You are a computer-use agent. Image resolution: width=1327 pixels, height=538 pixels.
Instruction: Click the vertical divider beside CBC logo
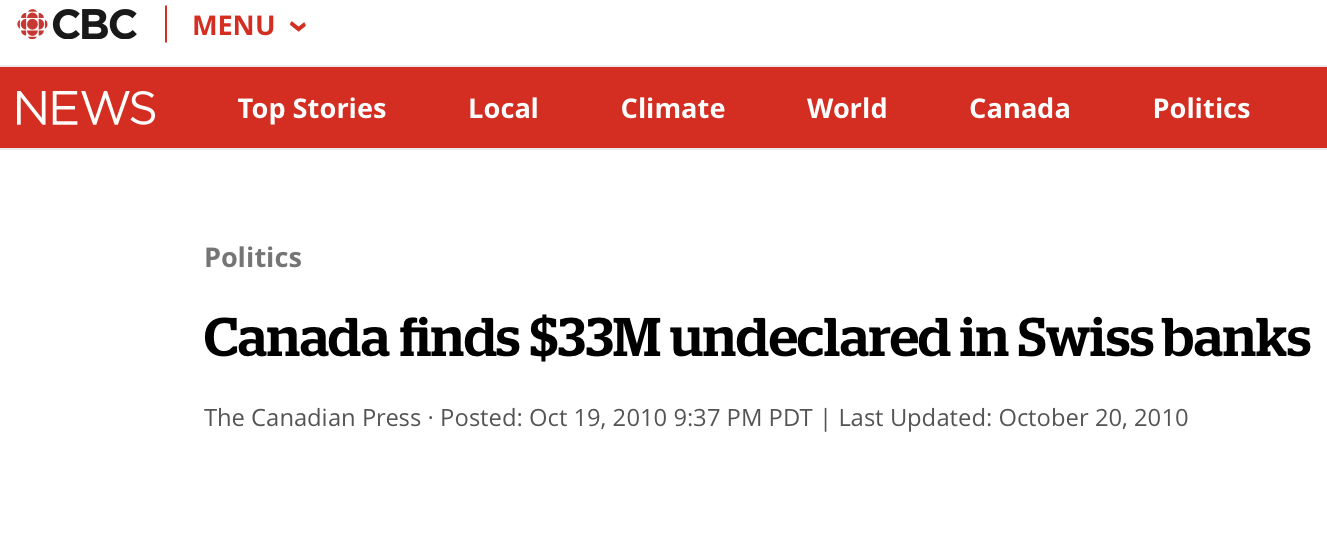click(166, 24)
